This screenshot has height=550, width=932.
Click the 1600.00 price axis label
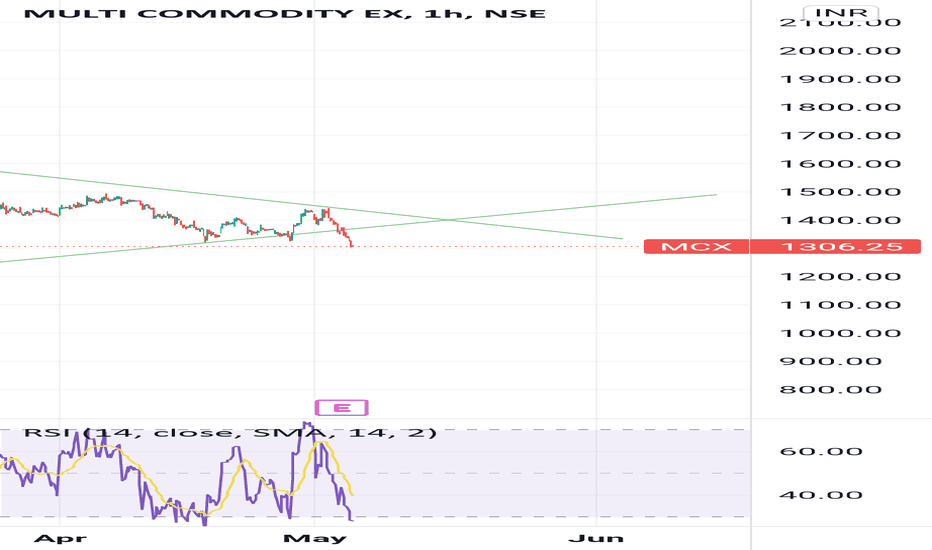(840, 164)
